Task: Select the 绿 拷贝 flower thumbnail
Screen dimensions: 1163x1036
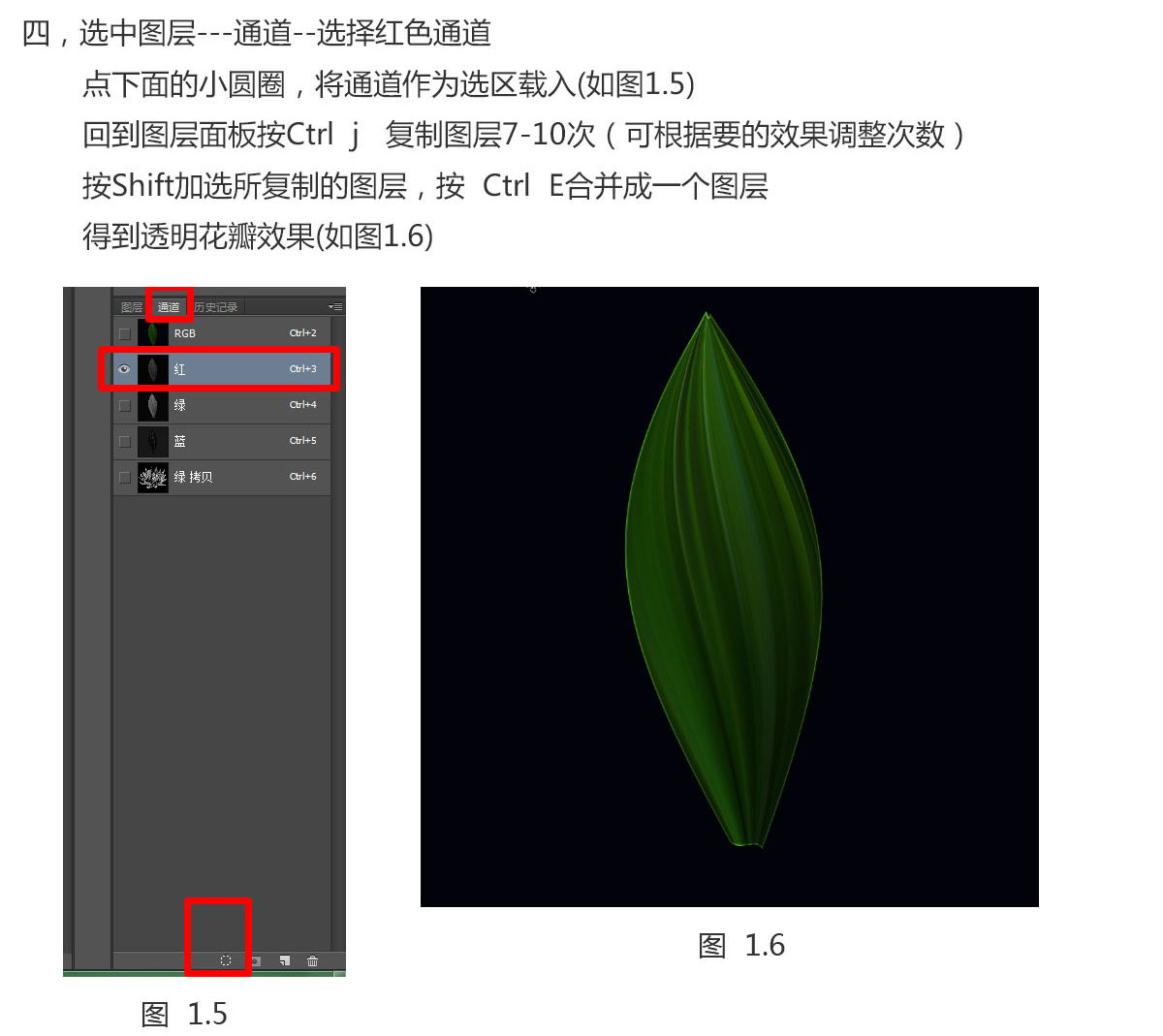Action: [x=153, y=477]
